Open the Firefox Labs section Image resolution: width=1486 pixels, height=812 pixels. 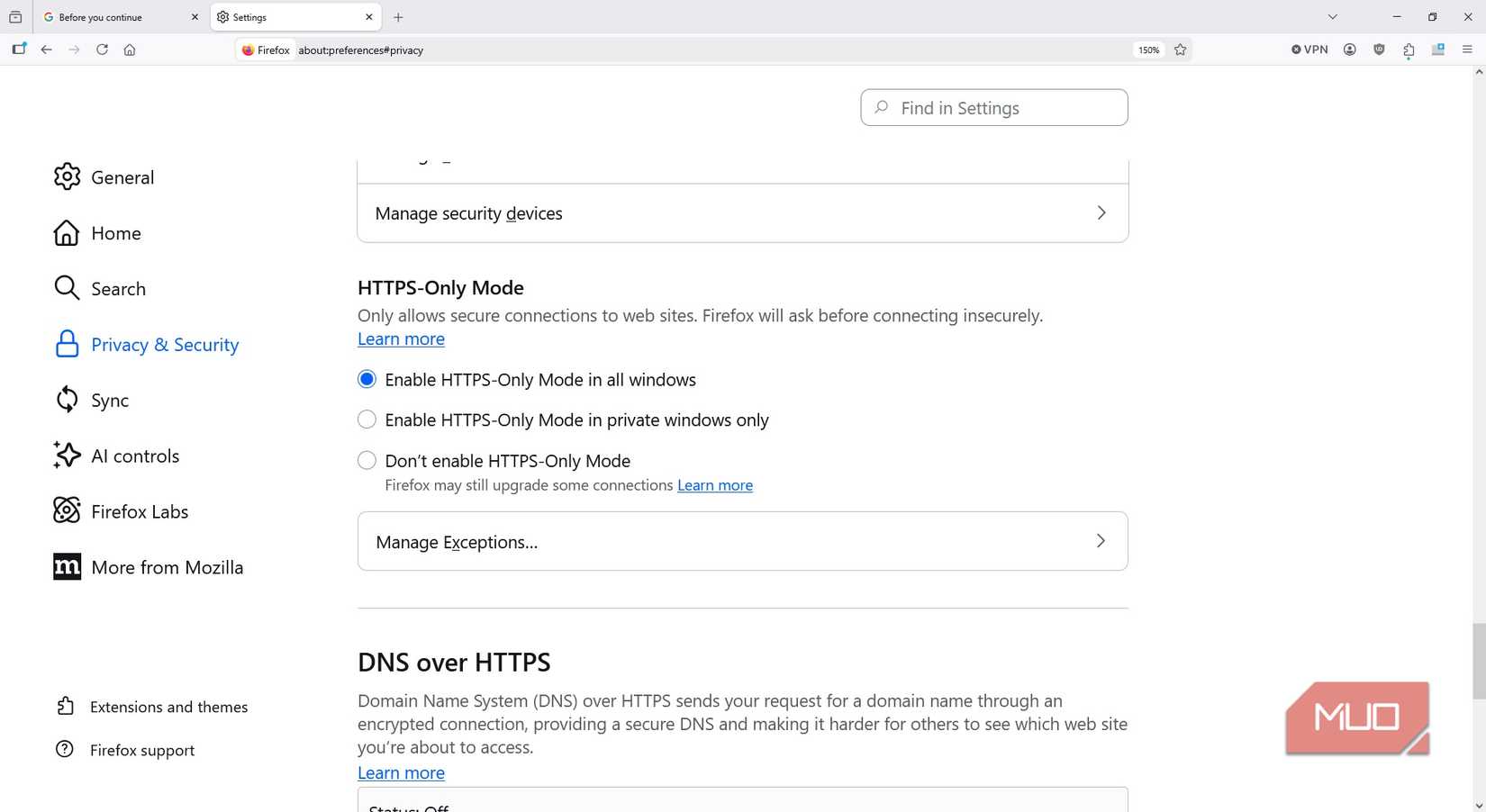[140, 511]
